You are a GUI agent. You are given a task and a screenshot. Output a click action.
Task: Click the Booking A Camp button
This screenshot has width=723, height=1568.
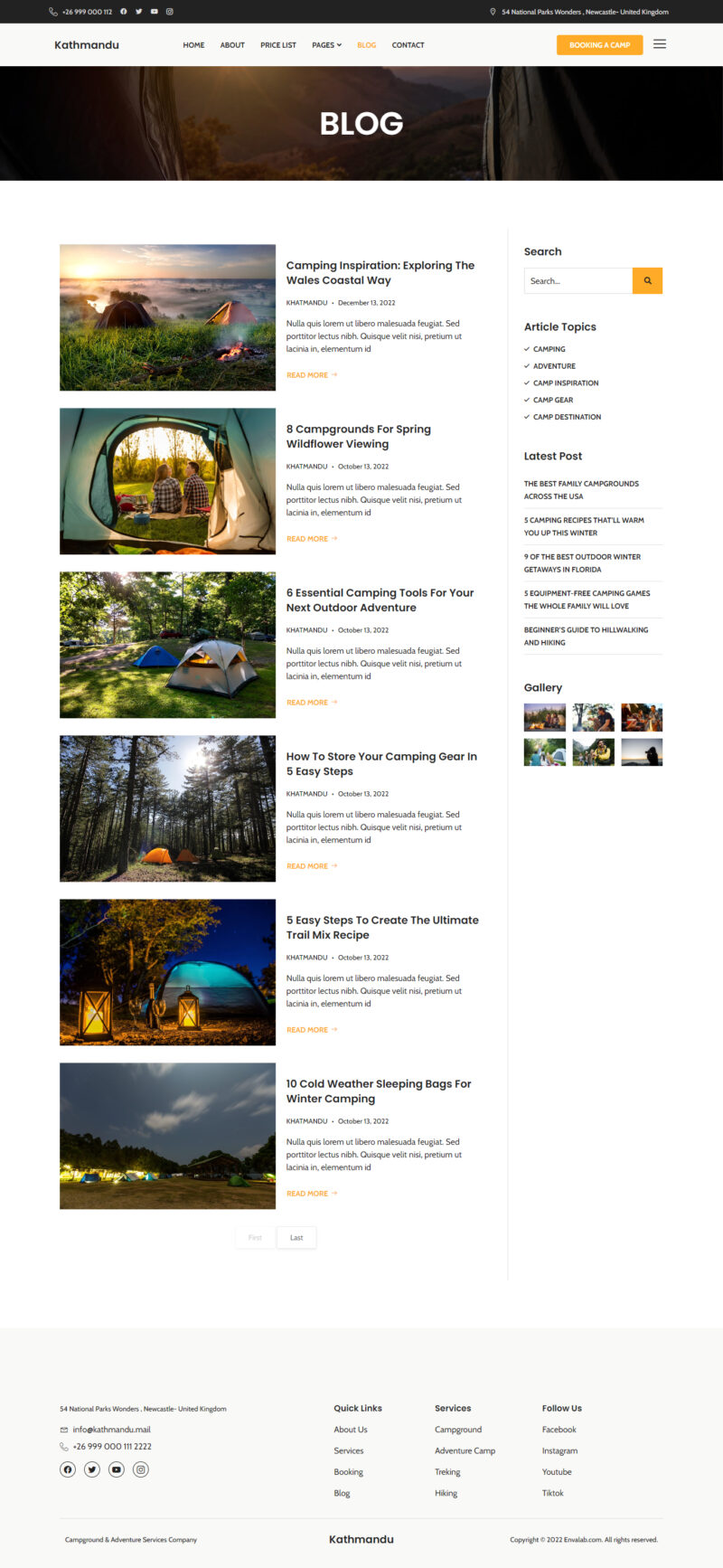[x=599, y=45]
